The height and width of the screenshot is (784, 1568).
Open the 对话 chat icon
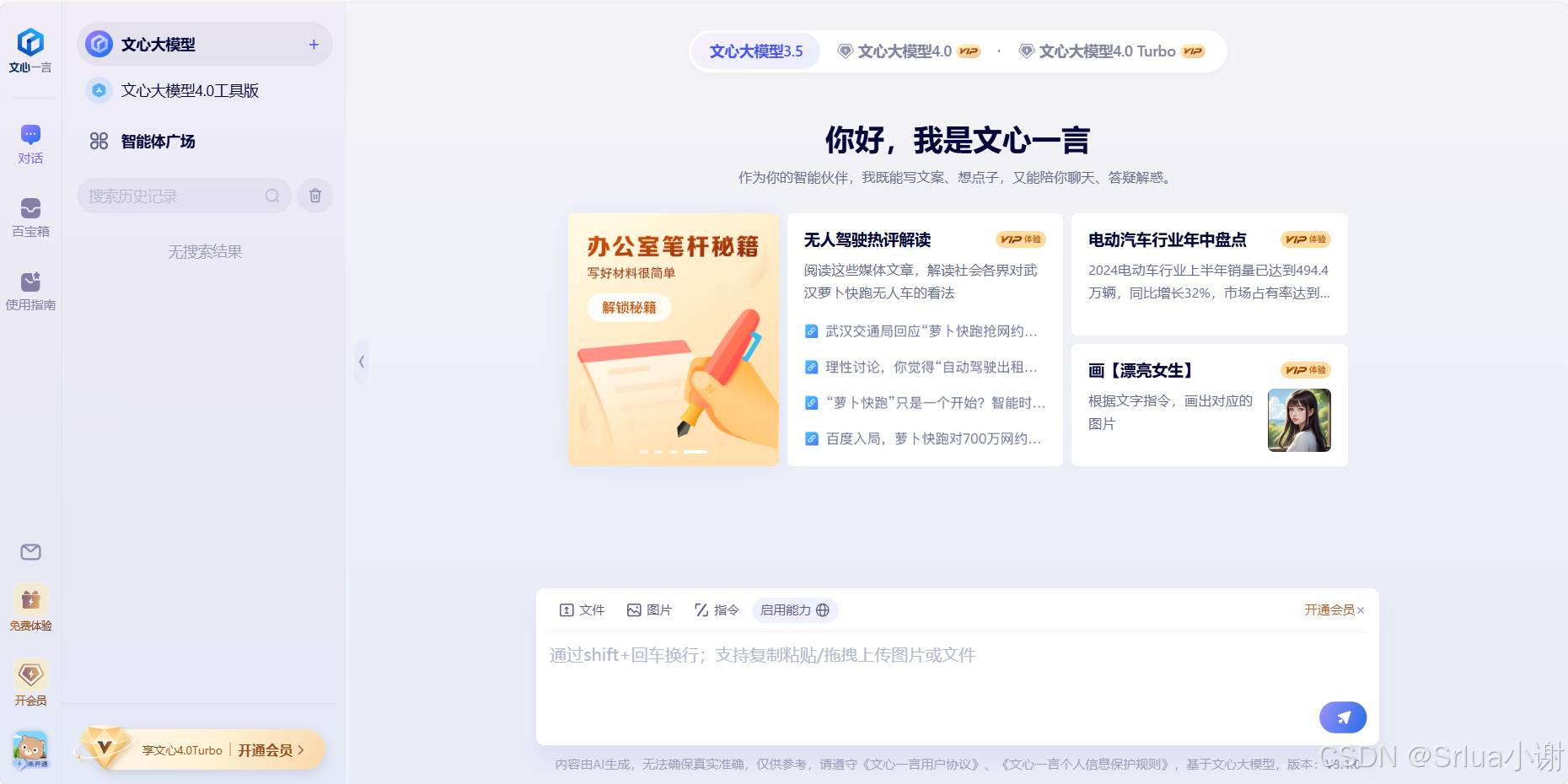30,135
